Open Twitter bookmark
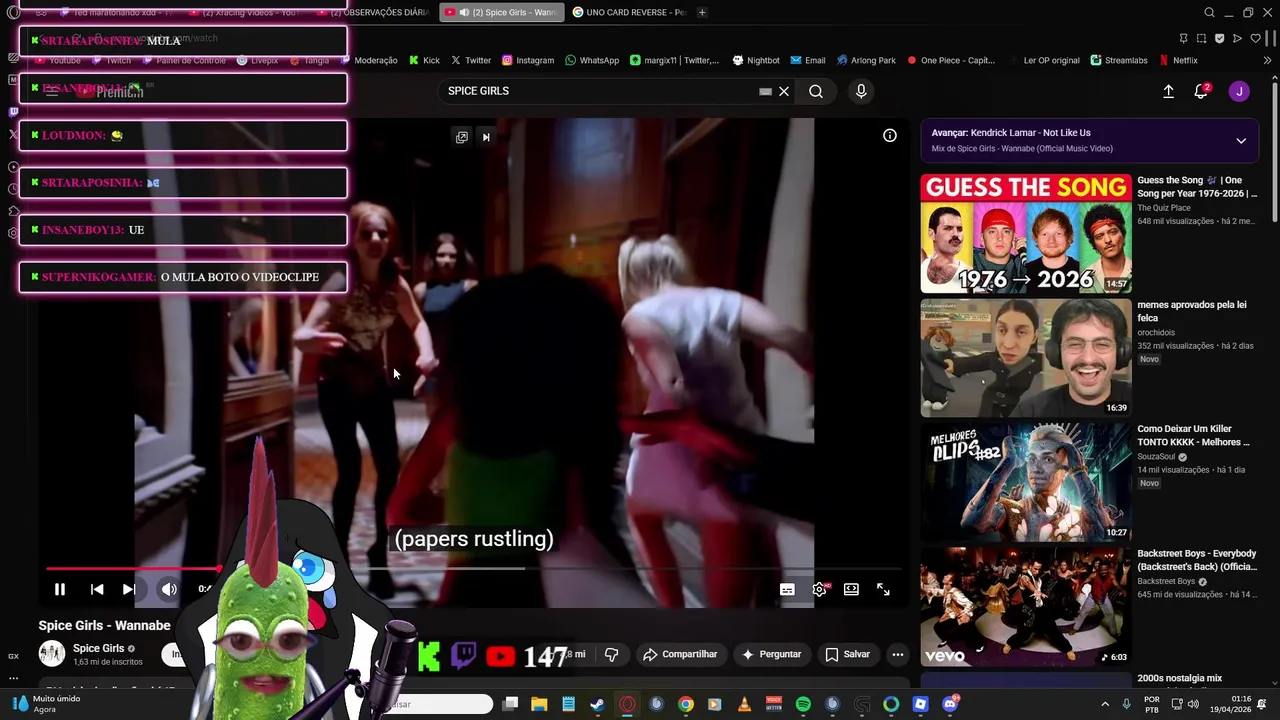This screenshot has width=1280, height=720. (x=471, y=60)
